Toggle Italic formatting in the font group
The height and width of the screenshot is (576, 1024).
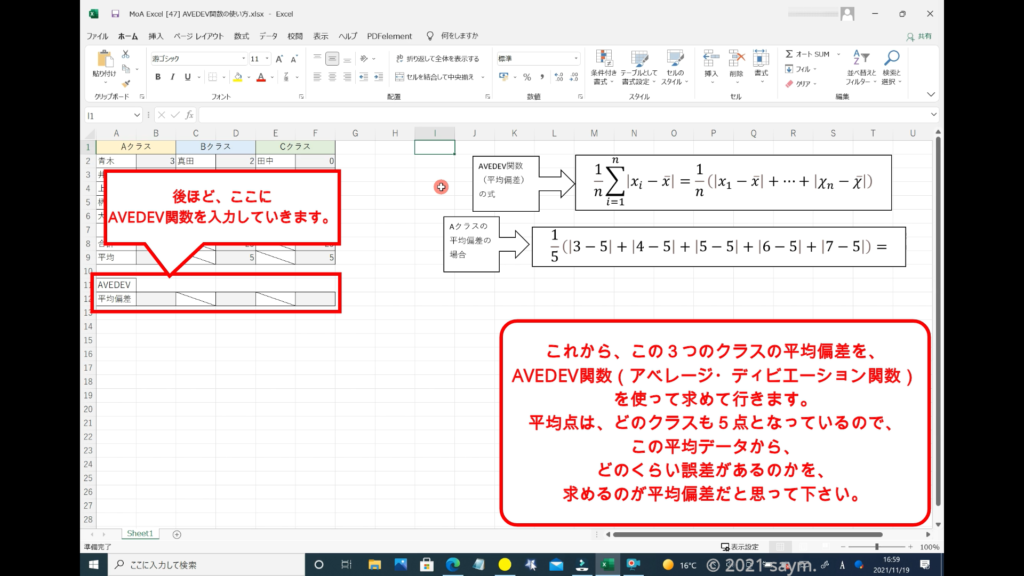[x=172, y=77]
